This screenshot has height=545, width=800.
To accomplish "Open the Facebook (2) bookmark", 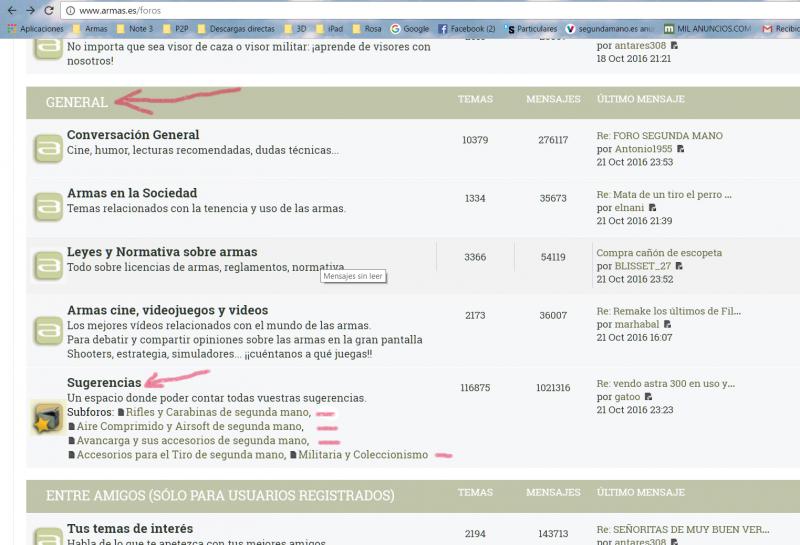I will [x=462, y=29].
